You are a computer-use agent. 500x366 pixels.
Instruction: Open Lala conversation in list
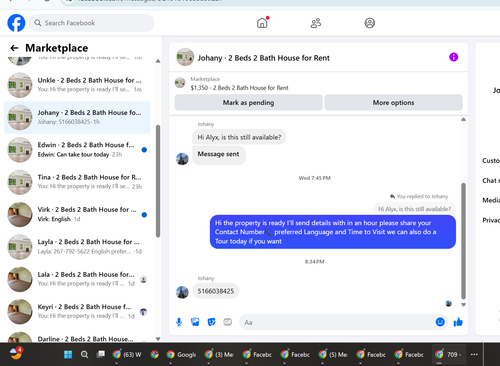[77, 279]
